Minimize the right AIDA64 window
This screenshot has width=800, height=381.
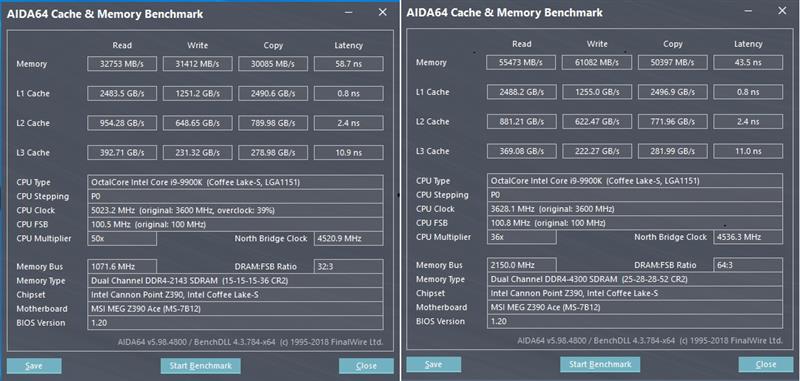click(748, 11)
